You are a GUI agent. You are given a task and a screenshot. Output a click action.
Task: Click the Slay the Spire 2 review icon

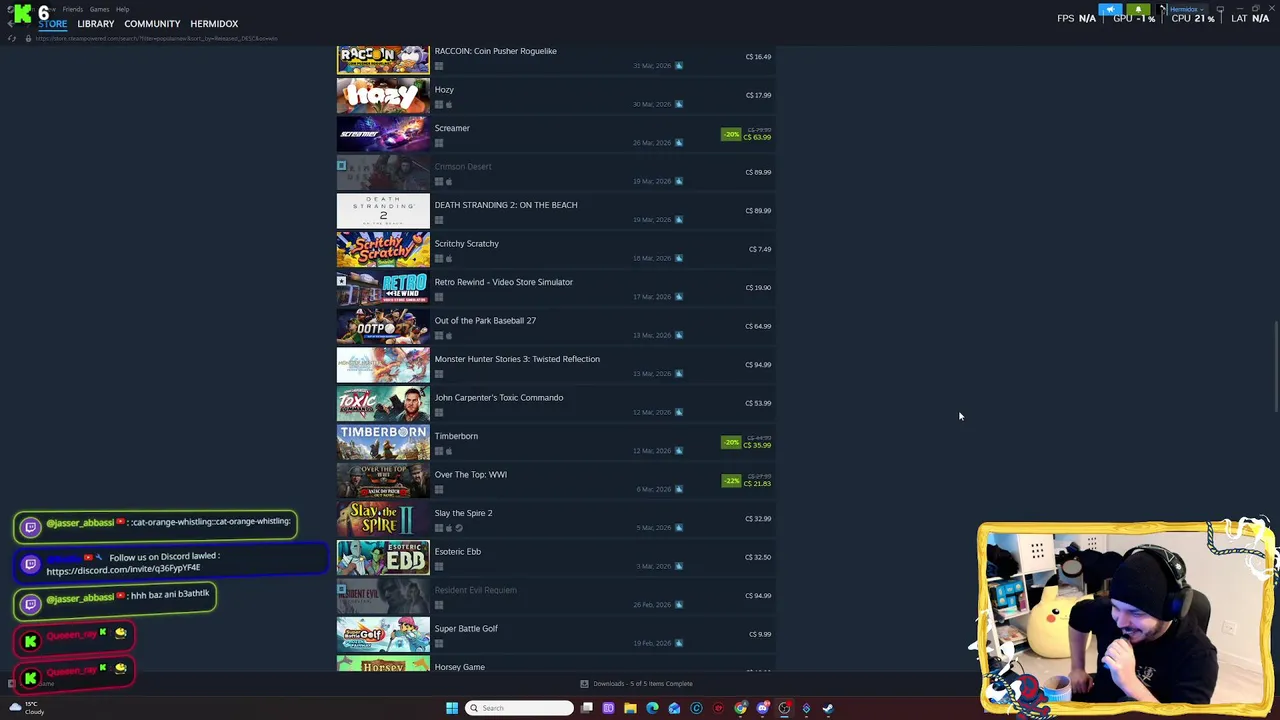679,528
